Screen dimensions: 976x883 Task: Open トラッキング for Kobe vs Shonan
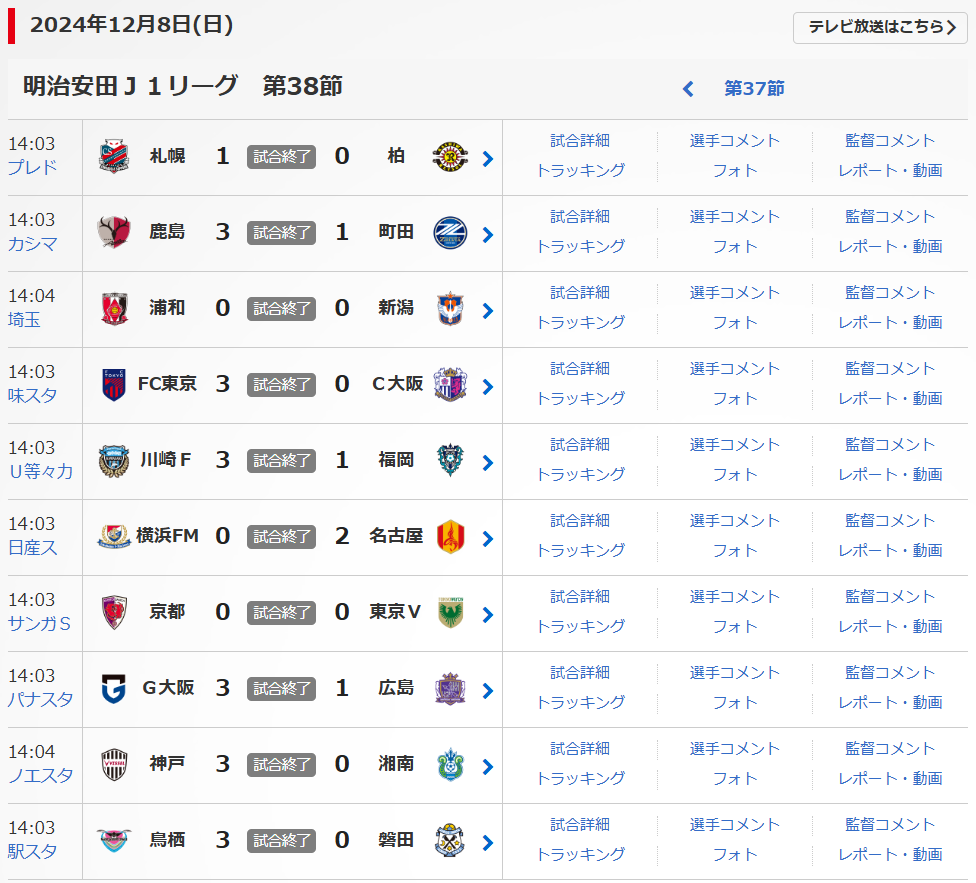coord(580,778)
